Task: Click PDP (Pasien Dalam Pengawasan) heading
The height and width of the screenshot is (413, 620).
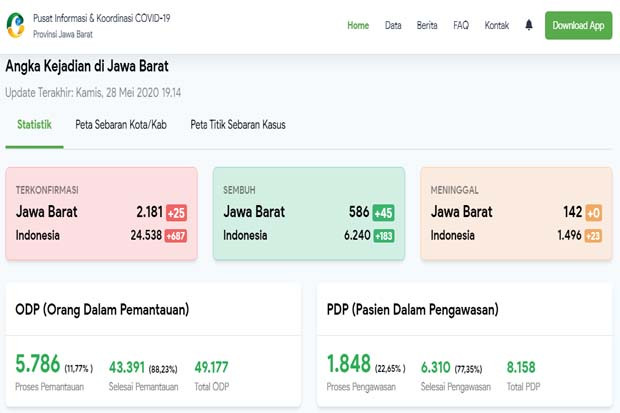Action: click(x=412, y=309)
